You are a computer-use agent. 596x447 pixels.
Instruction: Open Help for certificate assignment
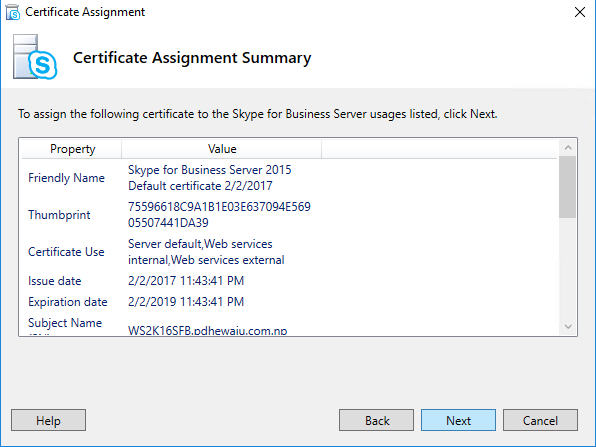point(48,420)
